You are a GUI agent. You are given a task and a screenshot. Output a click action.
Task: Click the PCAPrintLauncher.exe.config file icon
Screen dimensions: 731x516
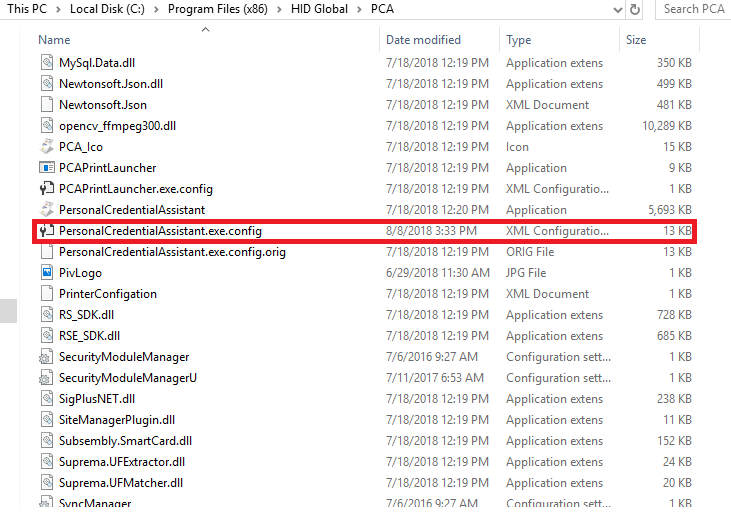(47, 189)
